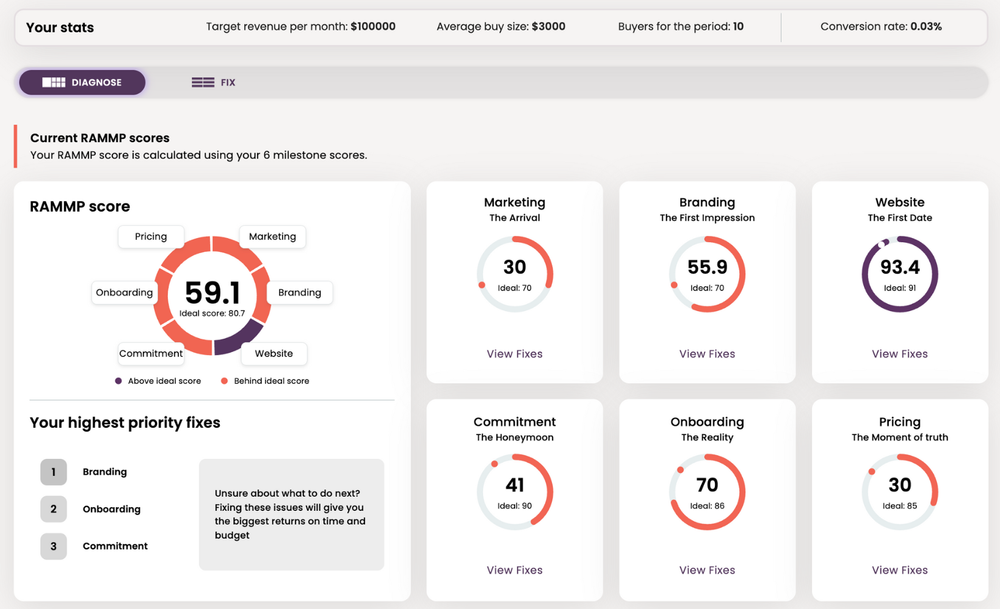Click the grid icon in the Diagnose button
Screen dimensions: 1000x609
(54, 82)
